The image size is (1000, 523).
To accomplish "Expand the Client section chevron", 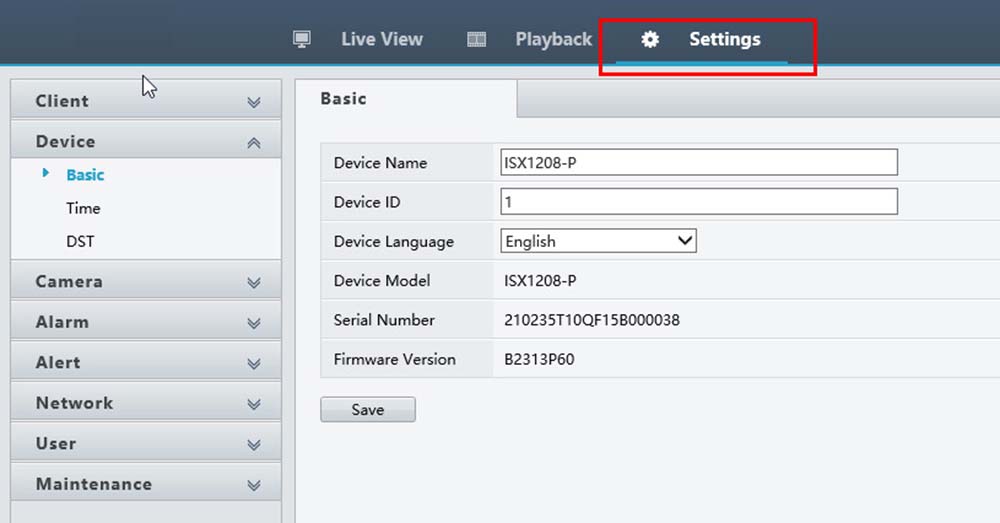I will [254, 102].
